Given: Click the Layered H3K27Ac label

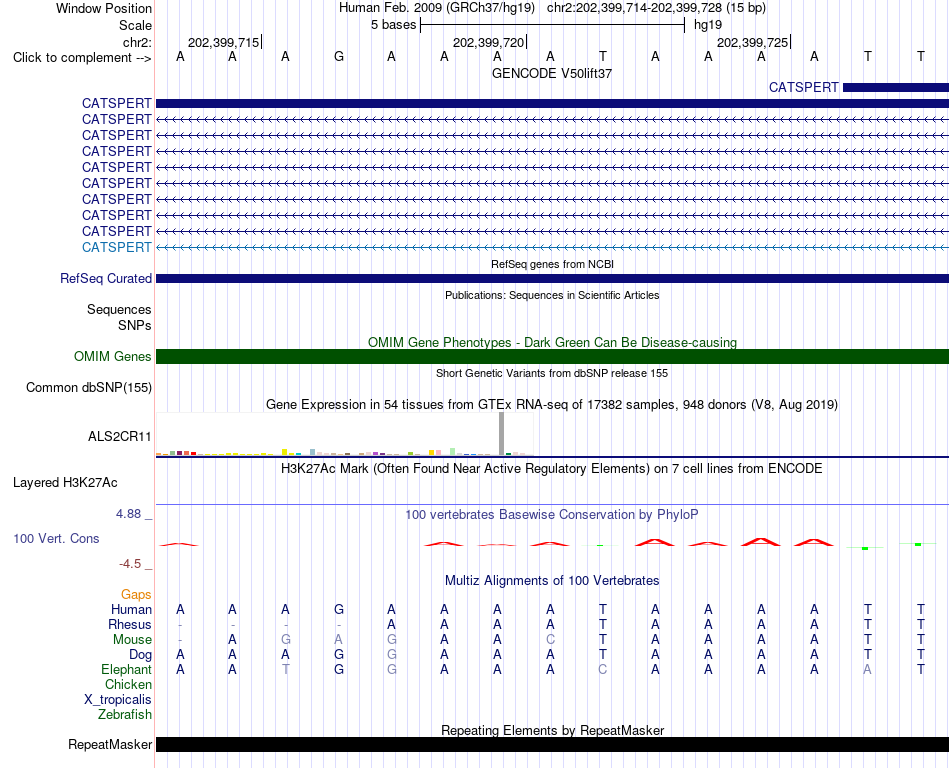Looking at the screenshot, I should (65, 483).
